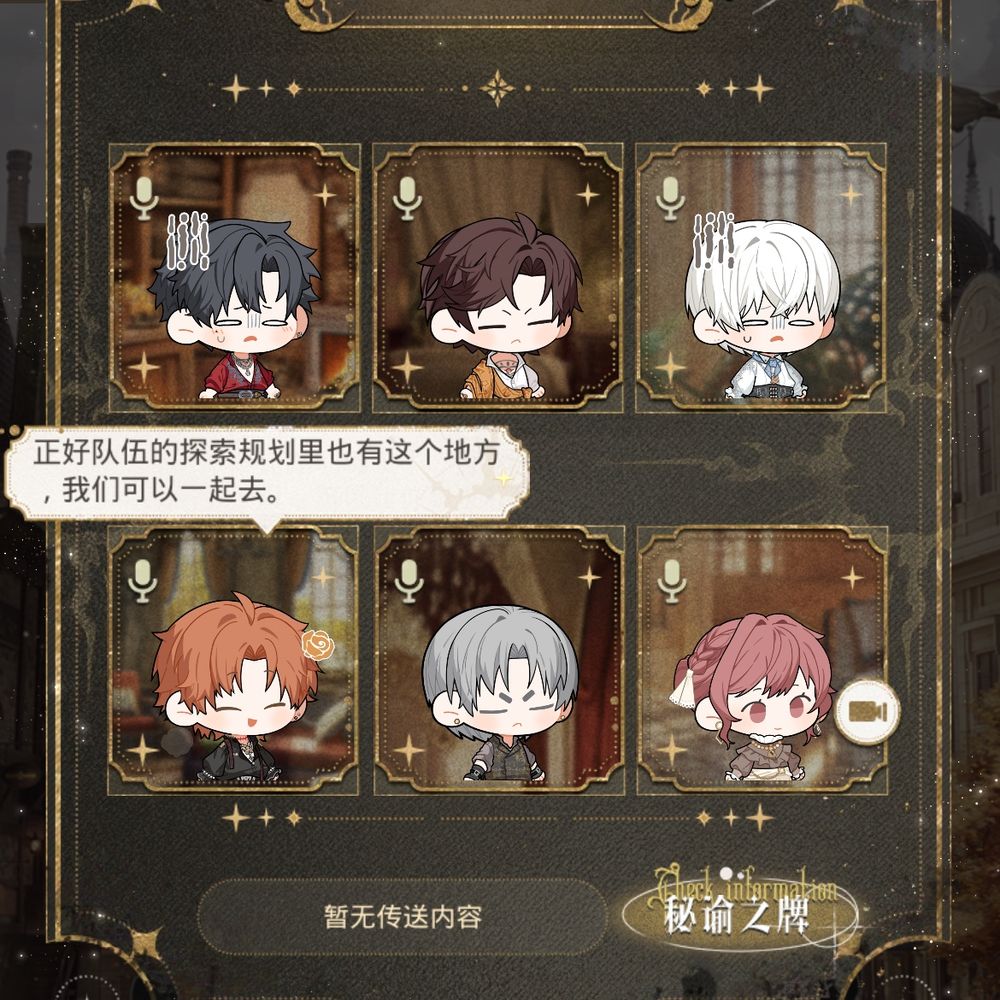Open the video camera icon
1000x1000 pixels.
867,712
